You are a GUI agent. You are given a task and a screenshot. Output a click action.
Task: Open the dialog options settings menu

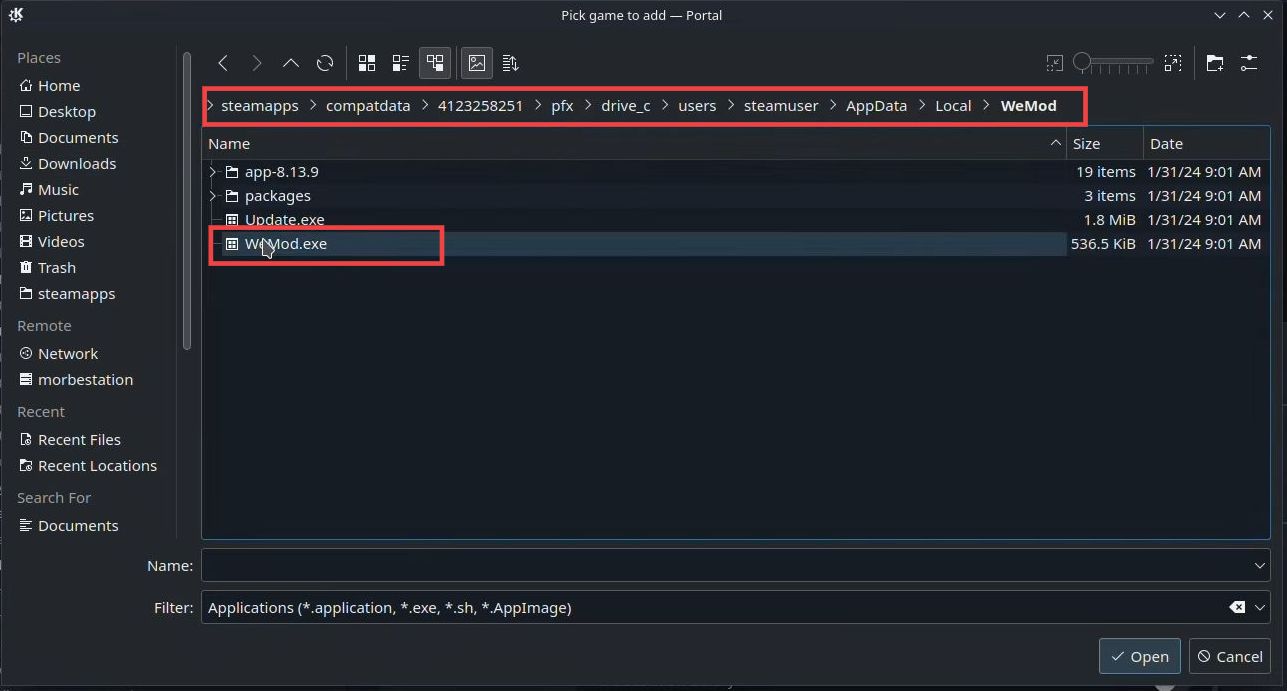[1249, 63]
